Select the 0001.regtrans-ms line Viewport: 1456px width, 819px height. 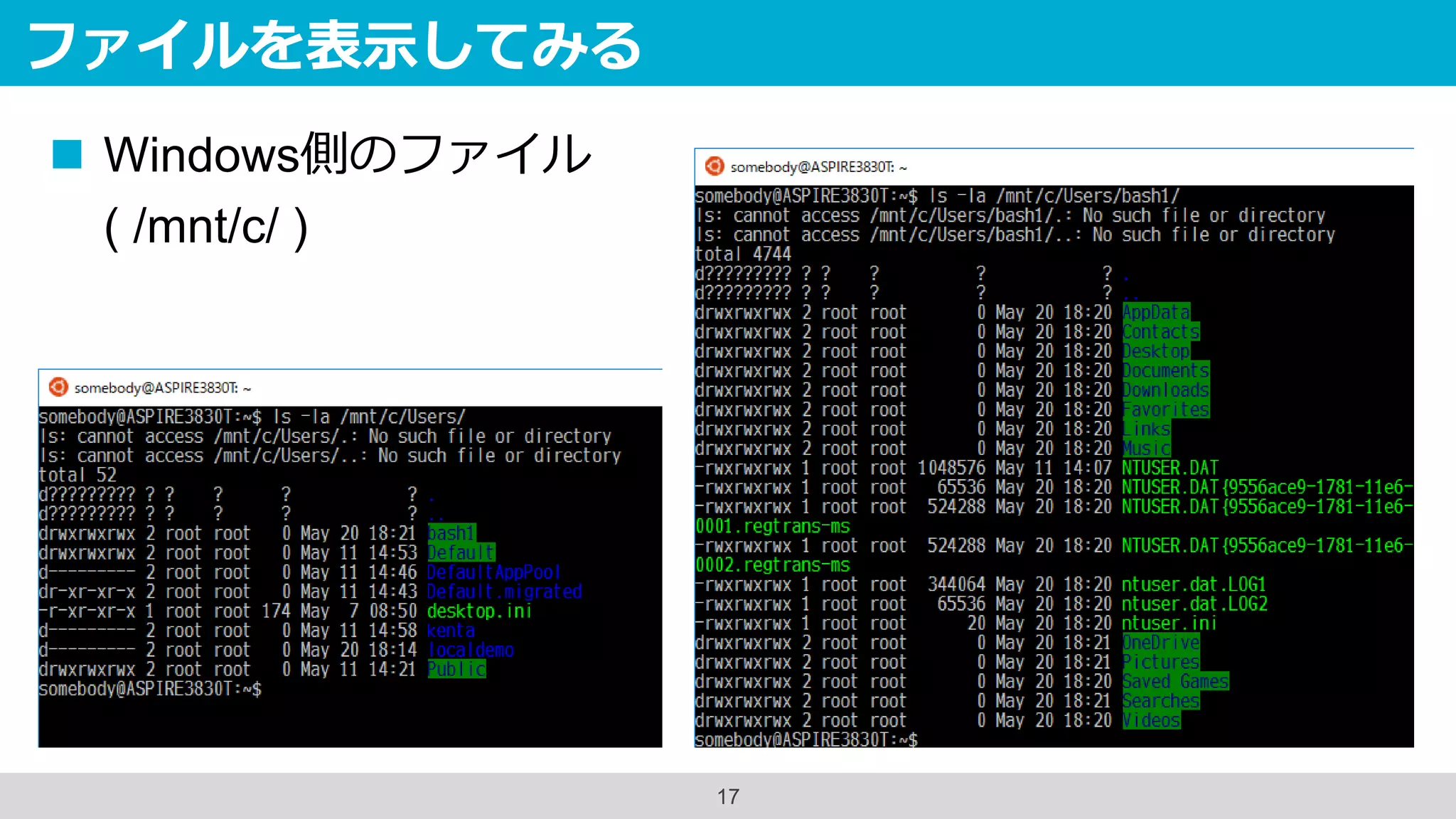(x=772, y=526)
